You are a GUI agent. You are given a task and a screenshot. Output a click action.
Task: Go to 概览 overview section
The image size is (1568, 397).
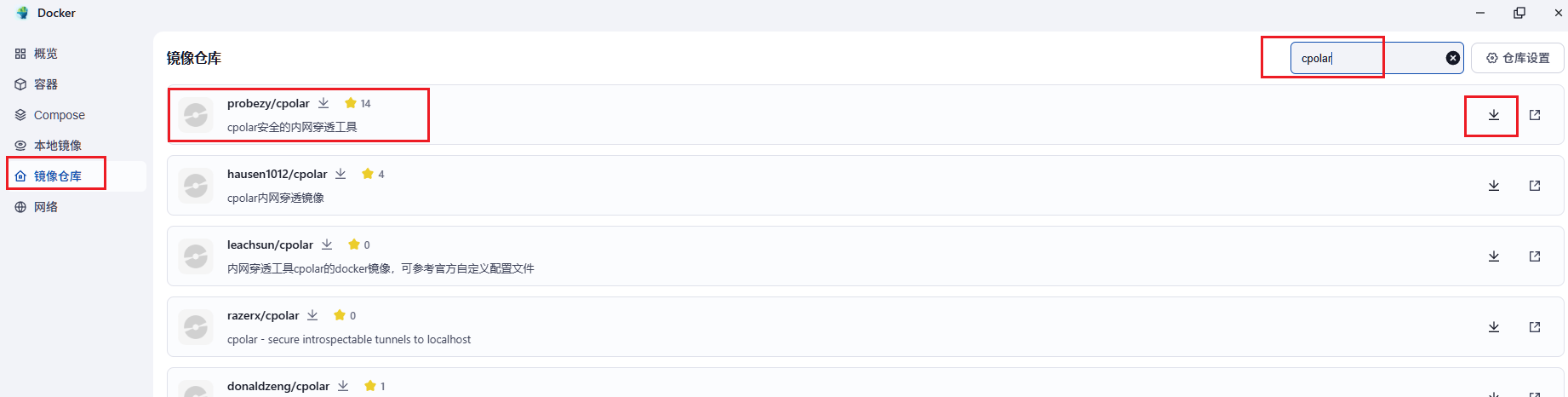[x=45, y=54]
